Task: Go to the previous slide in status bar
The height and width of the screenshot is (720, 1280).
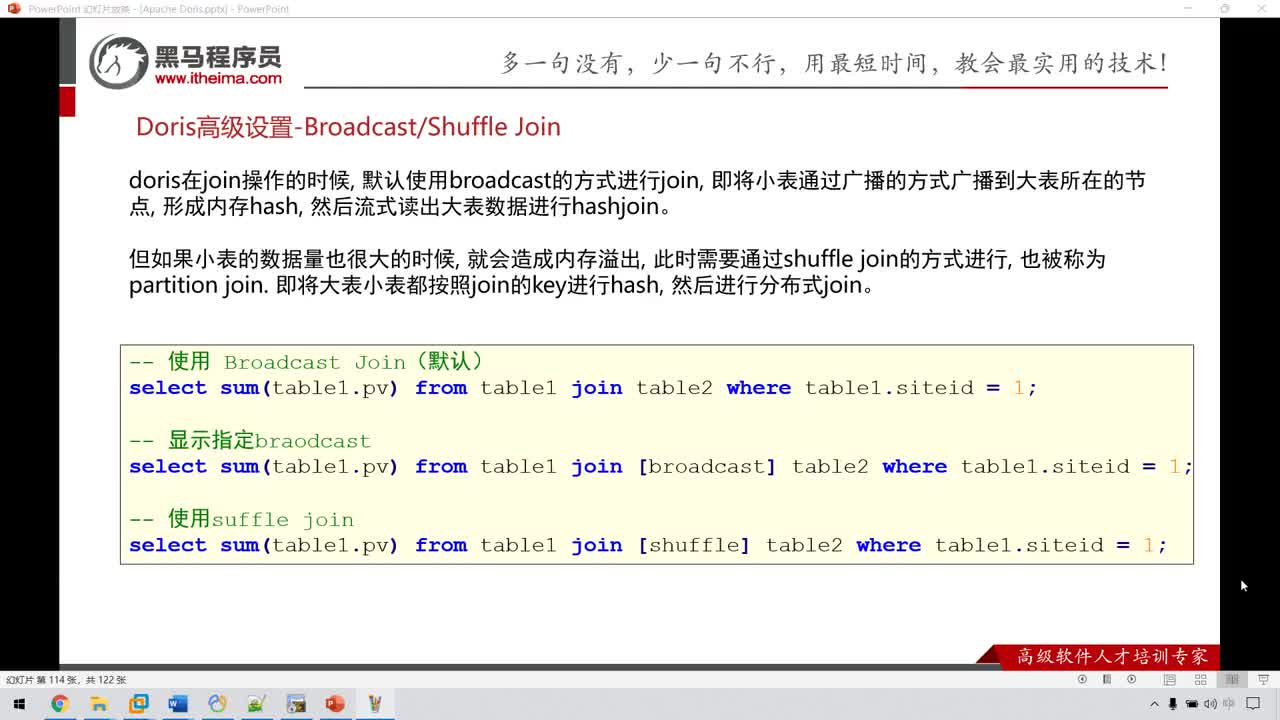Action: (1082, 679)
